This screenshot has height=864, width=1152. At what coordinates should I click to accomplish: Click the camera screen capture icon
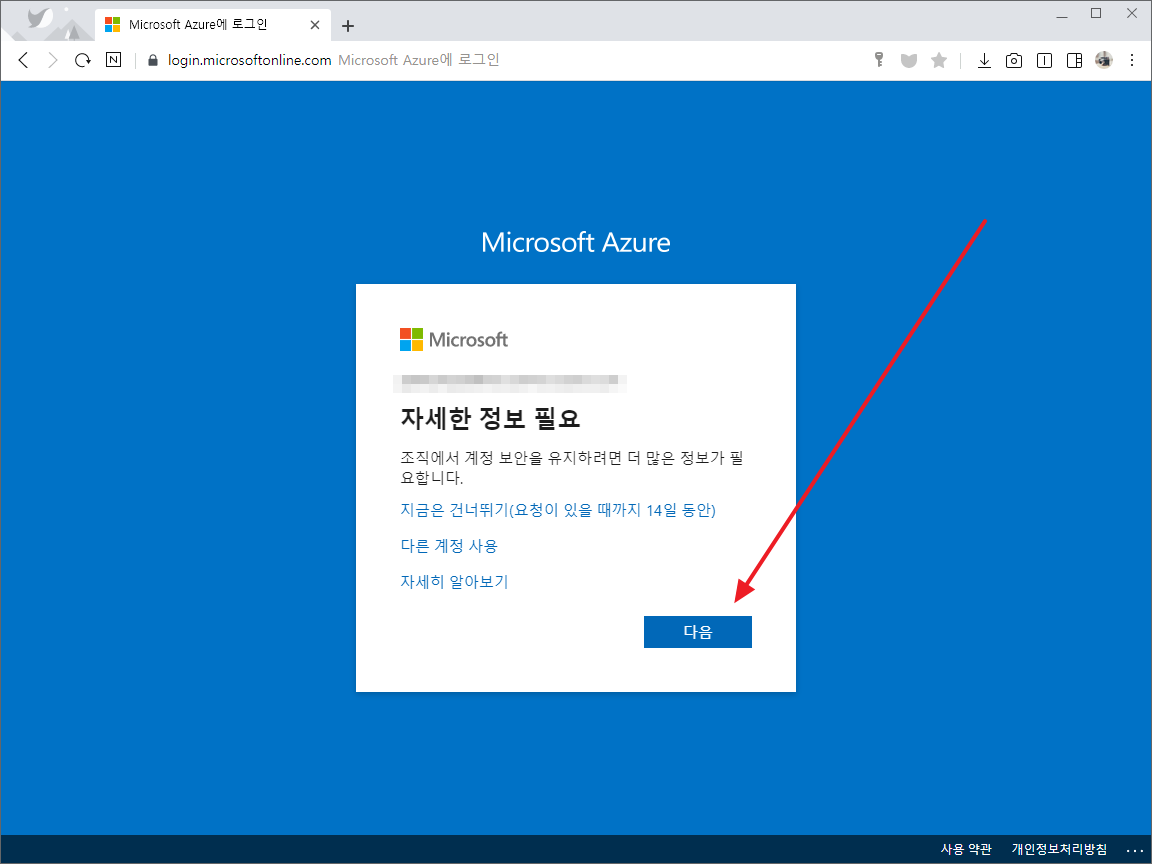pos(1014,60)
